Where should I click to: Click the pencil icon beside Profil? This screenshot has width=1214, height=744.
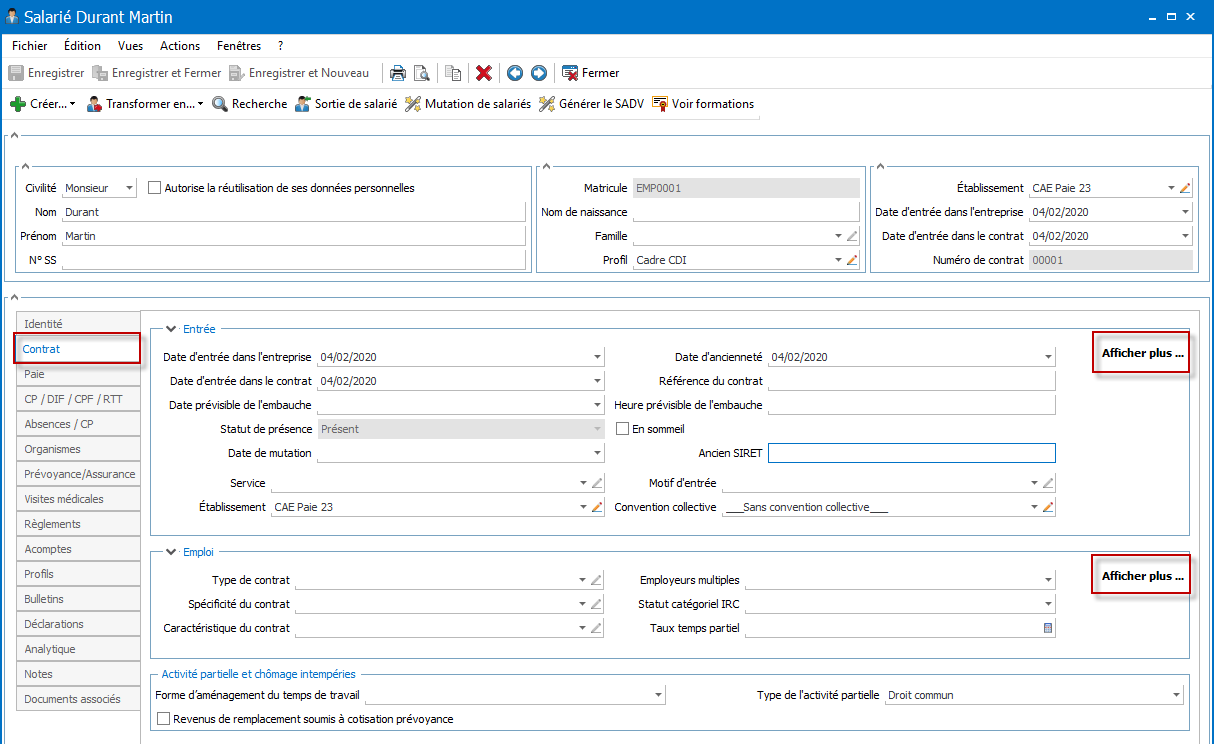click(852, 260)
